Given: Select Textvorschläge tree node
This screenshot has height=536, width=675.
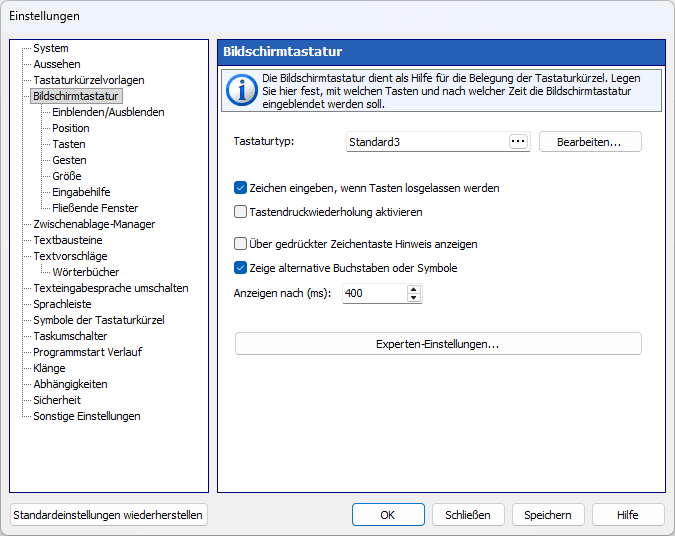Looking at the screenshot, I should pyautogui.click(x=70, y=256).
